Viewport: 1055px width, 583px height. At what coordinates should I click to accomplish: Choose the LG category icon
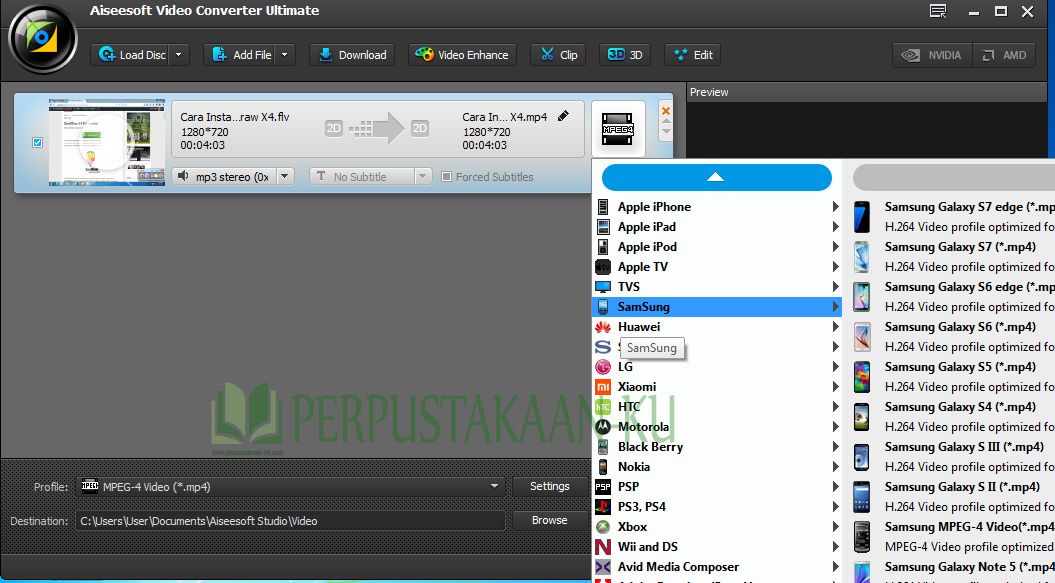coord(603,367)
